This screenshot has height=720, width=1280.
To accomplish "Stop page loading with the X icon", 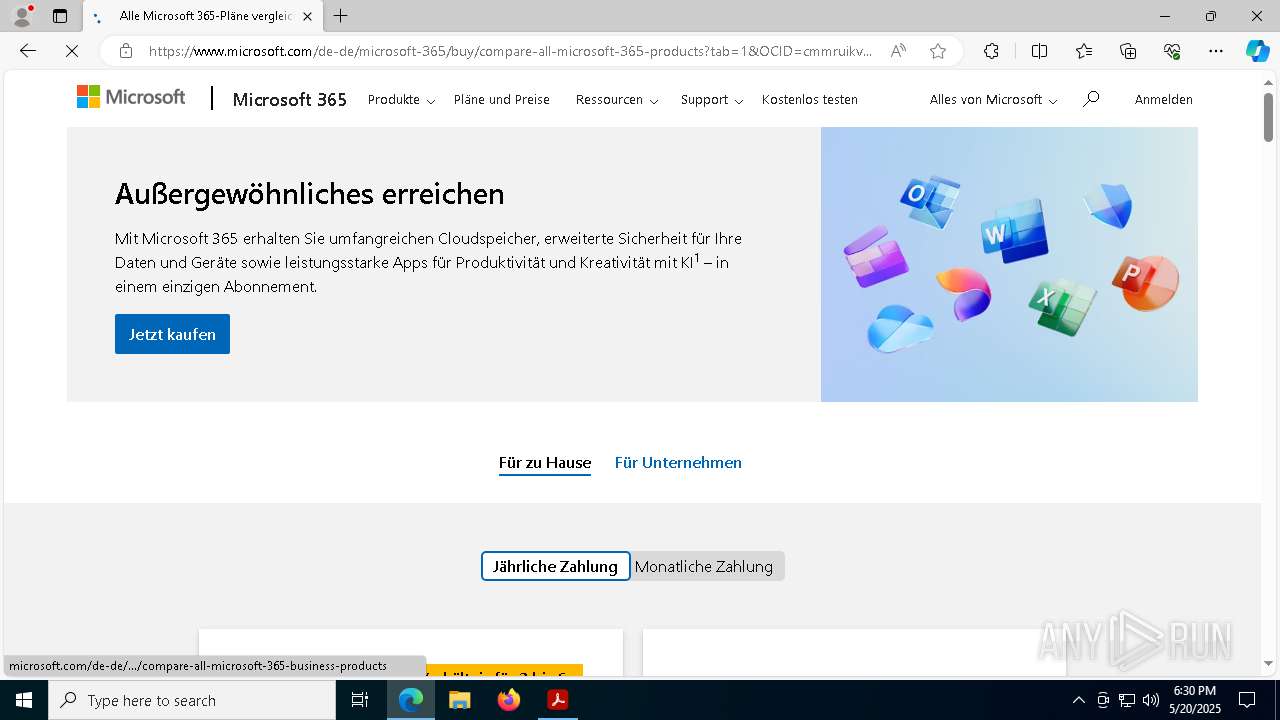I will pos(72,51).
